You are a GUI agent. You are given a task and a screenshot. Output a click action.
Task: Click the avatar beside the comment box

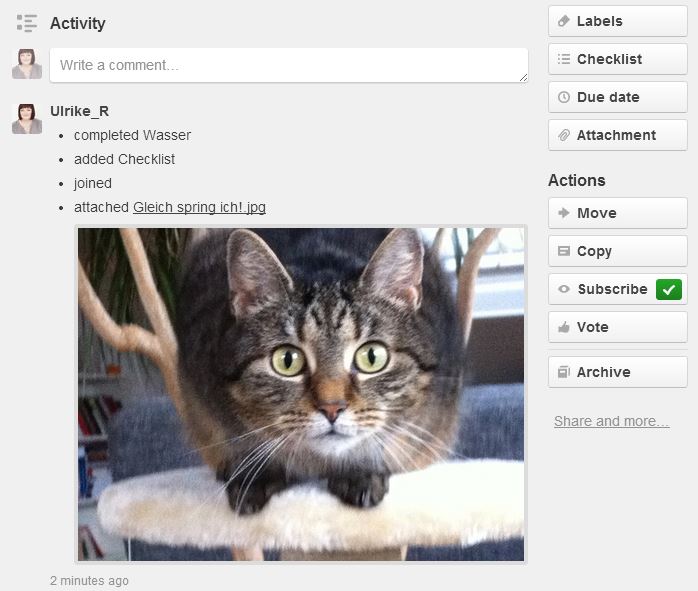27,64
